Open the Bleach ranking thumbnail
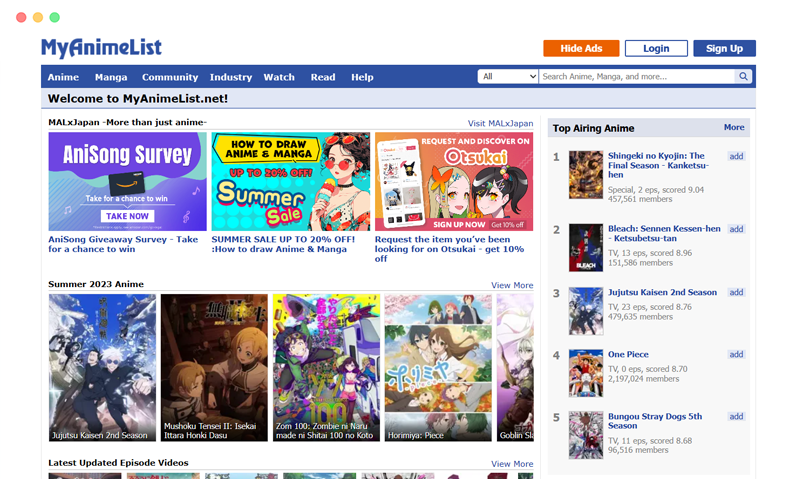The width and height of the screenshot is (800, 479). [586, 248]
